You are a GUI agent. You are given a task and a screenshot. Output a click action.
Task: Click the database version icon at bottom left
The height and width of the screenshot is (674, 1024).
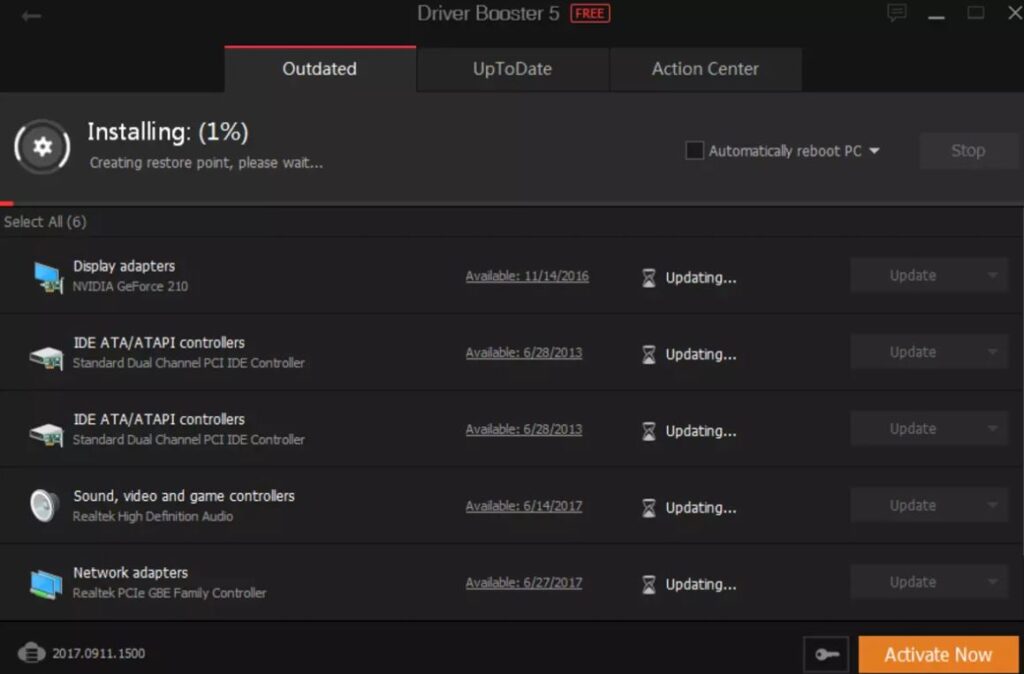(31, 654)
